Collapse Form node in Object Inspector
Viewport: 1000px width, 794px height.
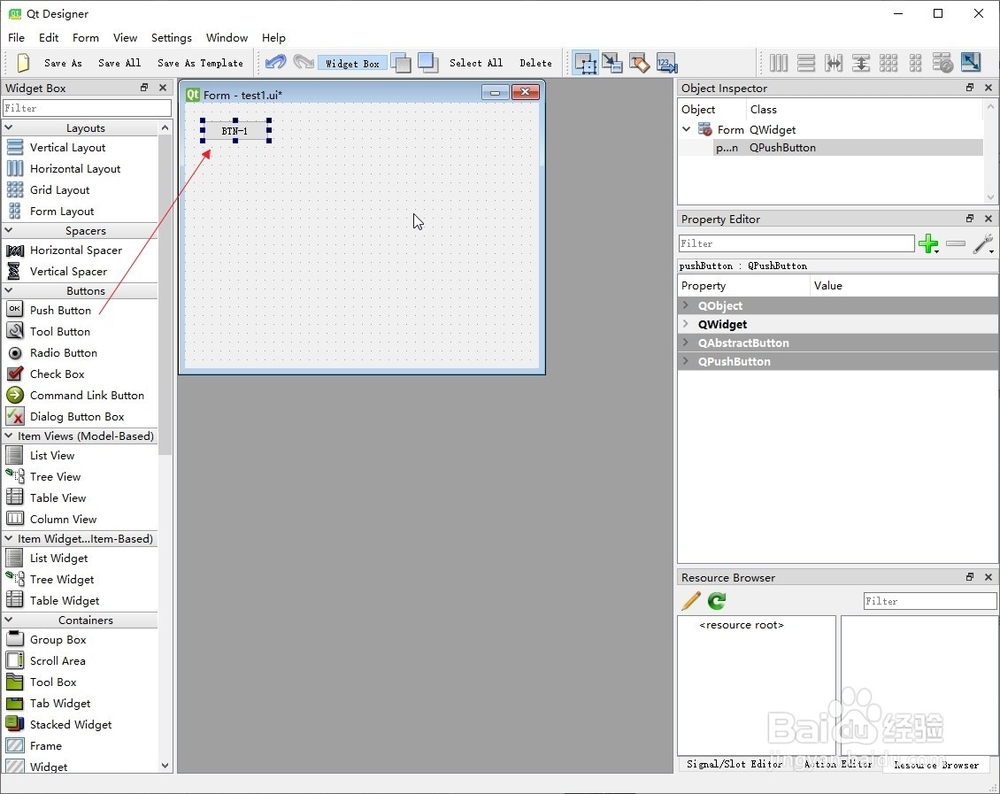point(686,129)
